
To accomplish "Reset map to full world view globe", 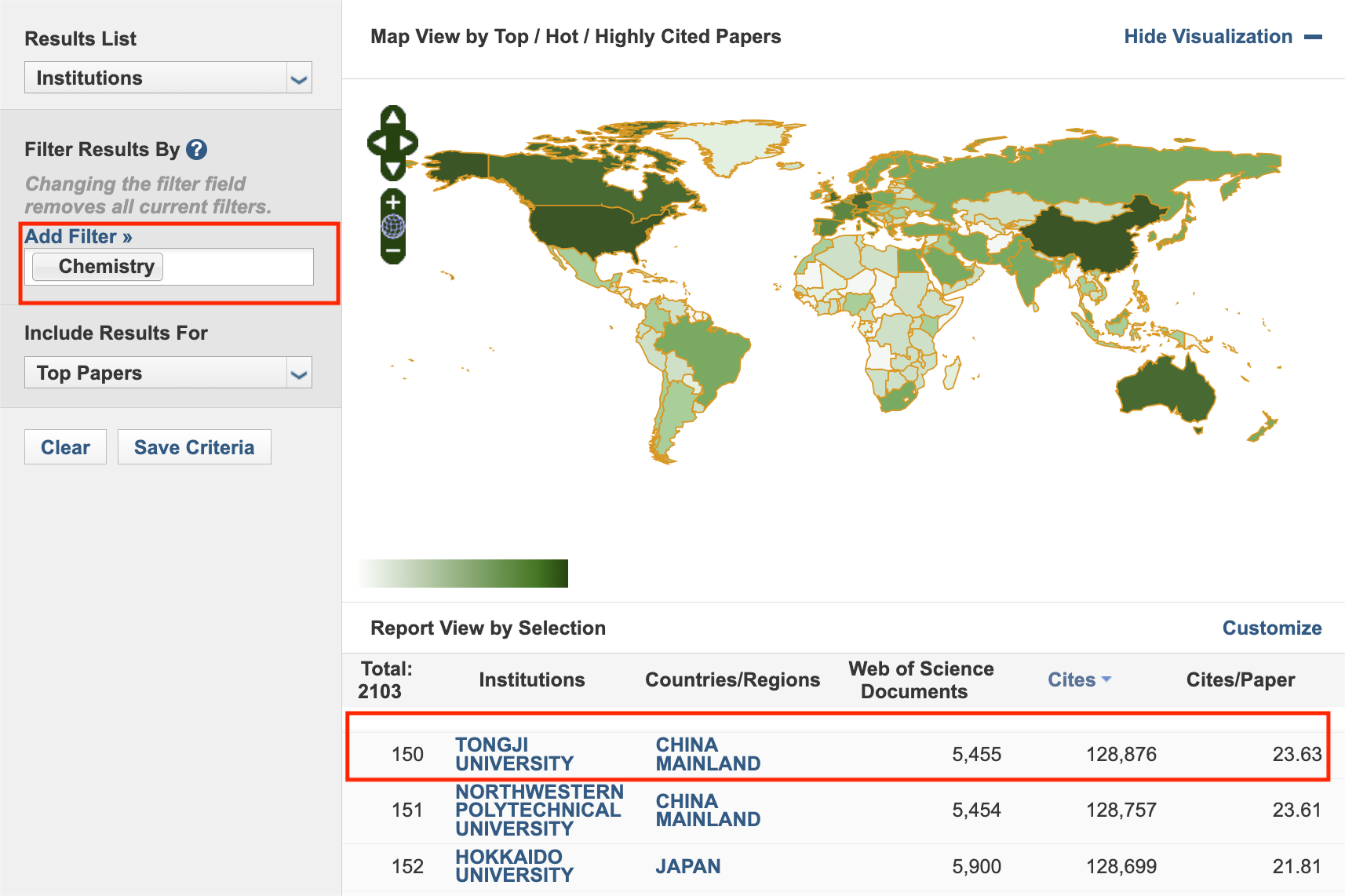I will (x=393, y=227).
